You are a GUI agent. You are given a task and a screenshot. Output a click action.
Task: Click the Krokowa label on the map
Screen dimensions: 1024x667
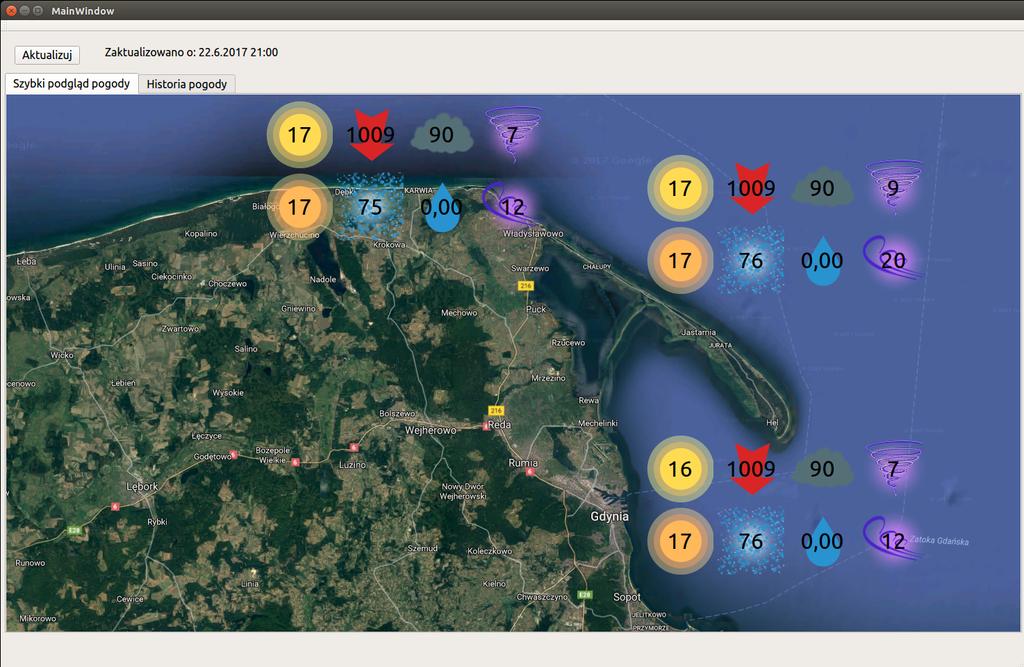coord(389,244)
